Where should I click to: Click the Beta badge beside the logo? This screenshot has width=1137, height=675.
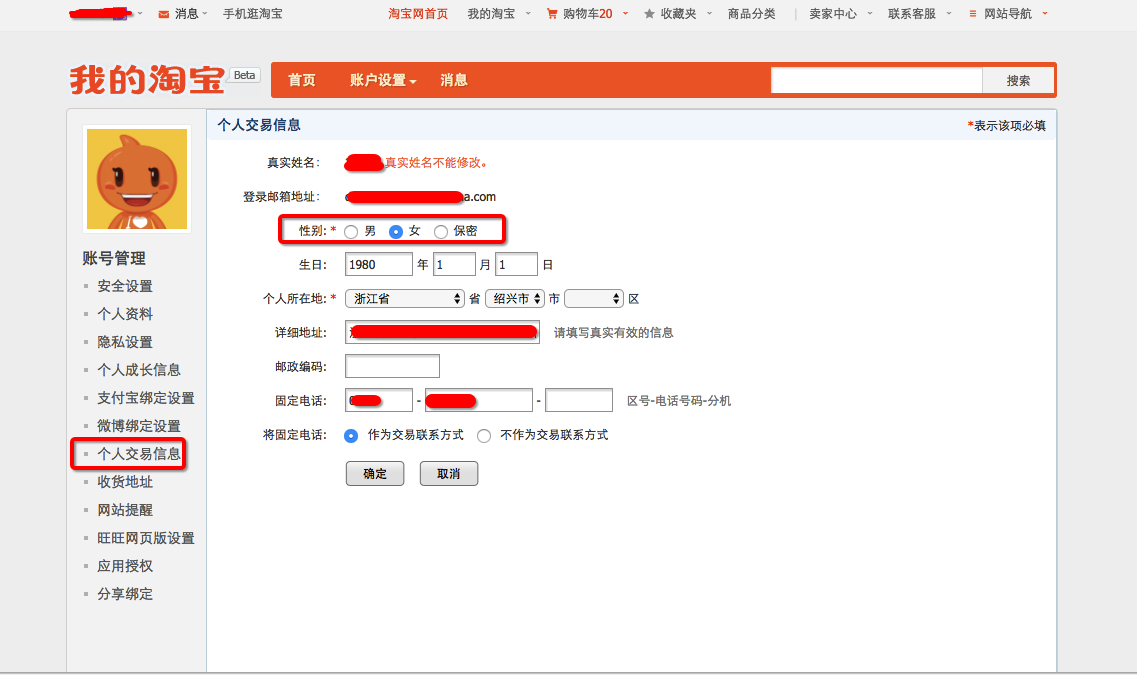tap(244, 75)
